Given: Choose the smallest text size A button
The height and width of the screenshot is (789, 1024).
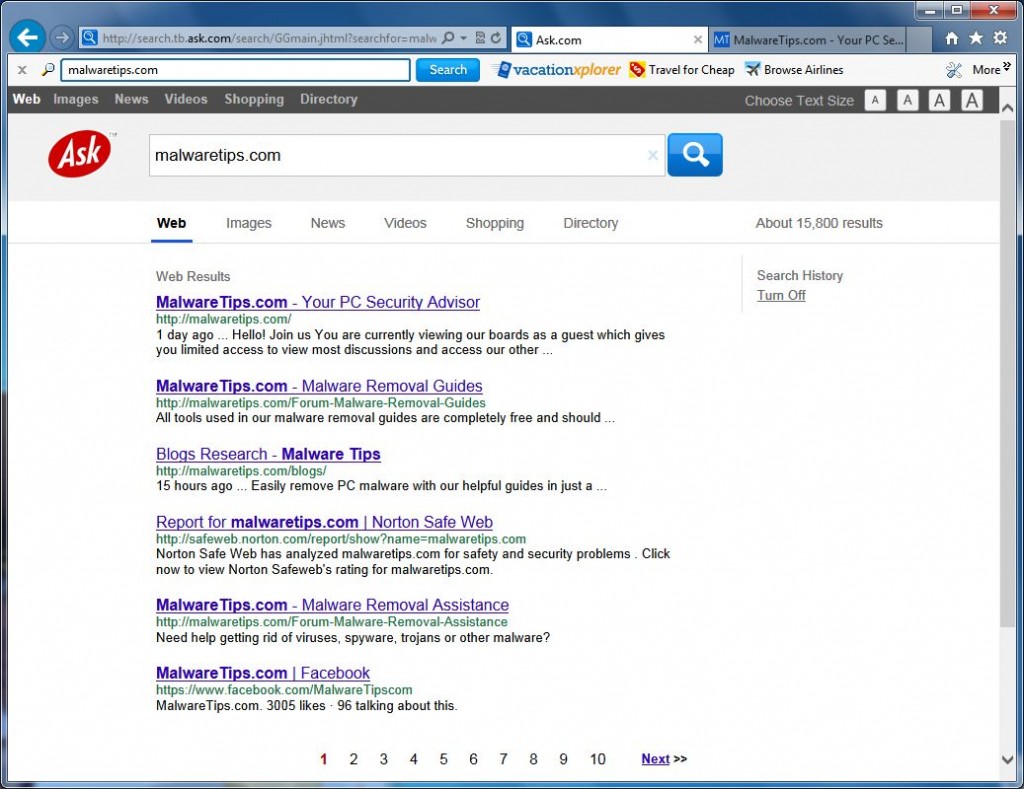Looking at the screenshot, I should point(875,100).
